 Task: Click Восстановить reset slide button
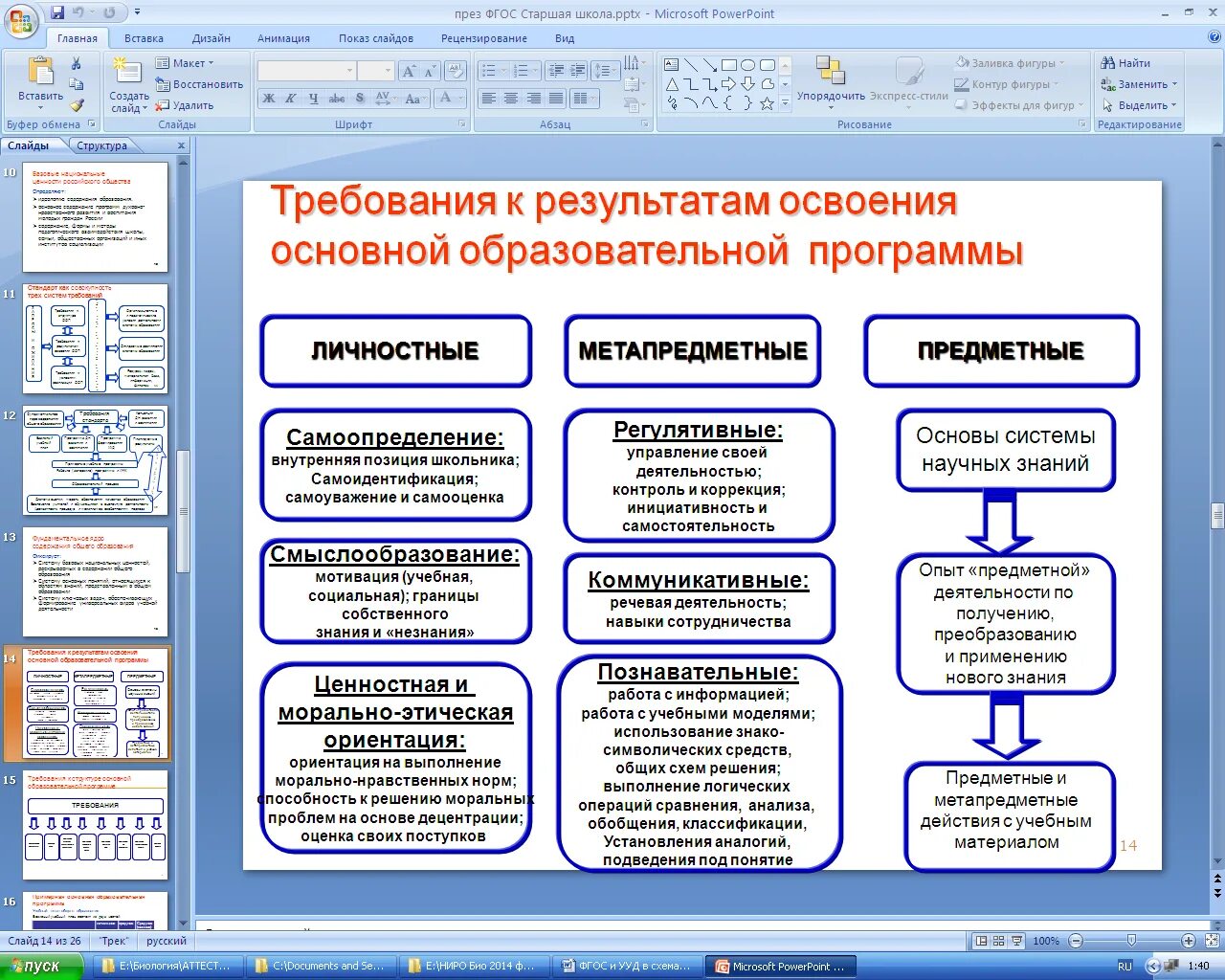pyautogui.click(x=199, y=84)
